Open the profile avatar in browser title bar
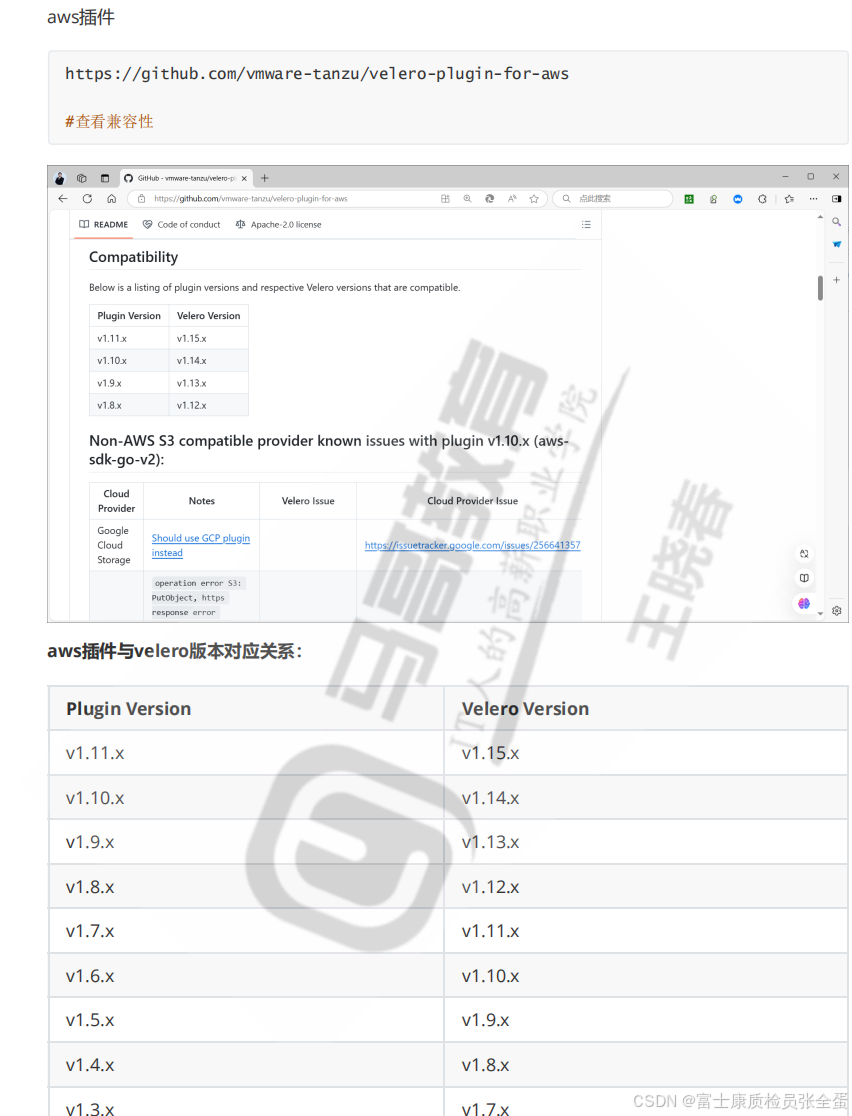852x1116 pixels. pos(60,178)
